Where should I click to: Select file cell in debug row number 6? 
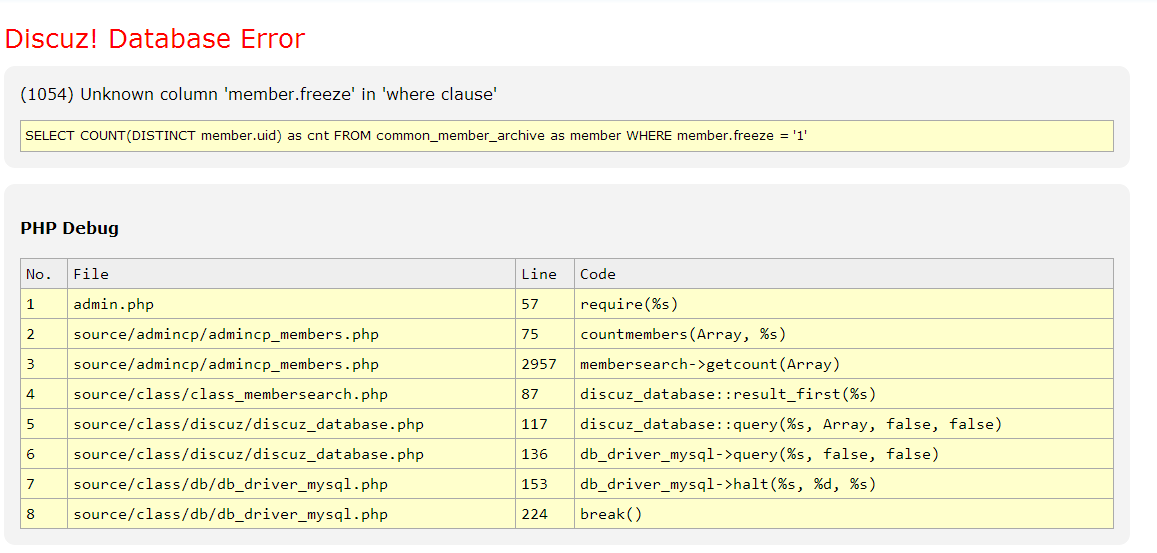(291, 454)
